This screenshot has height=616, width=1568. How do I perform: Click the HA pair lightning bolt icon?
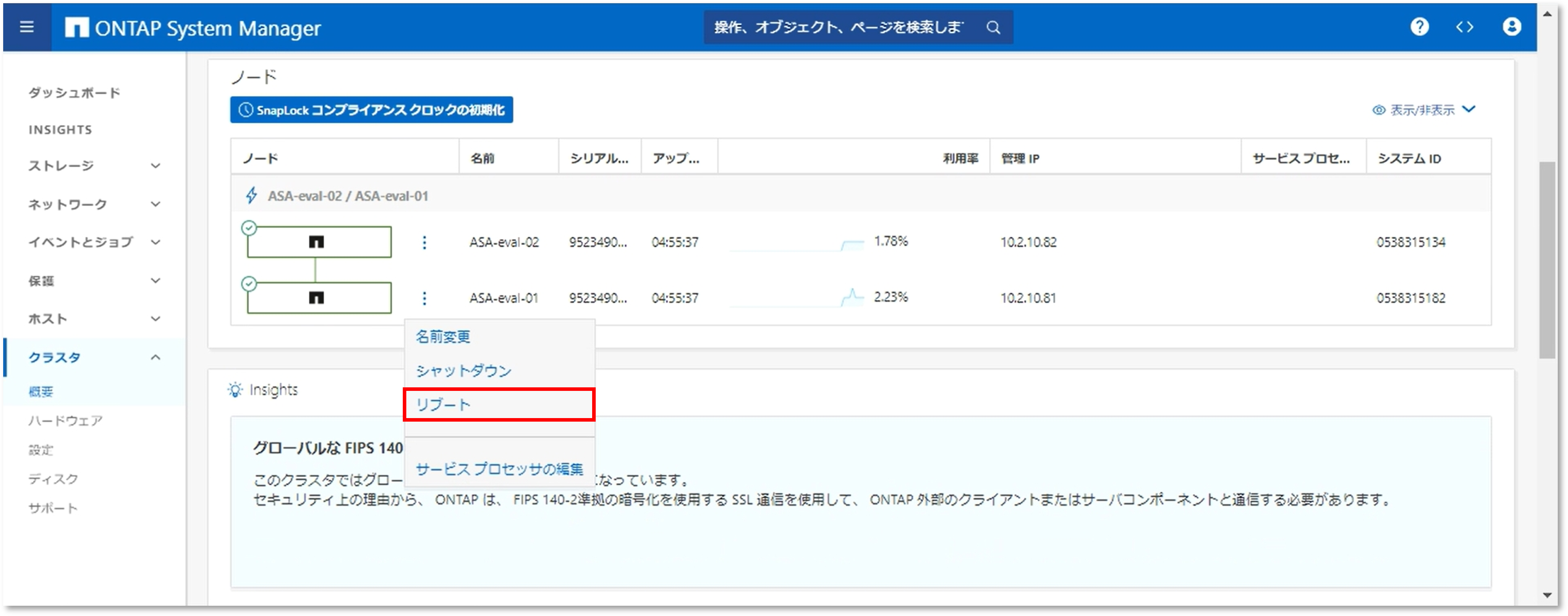tap(251, 196)
